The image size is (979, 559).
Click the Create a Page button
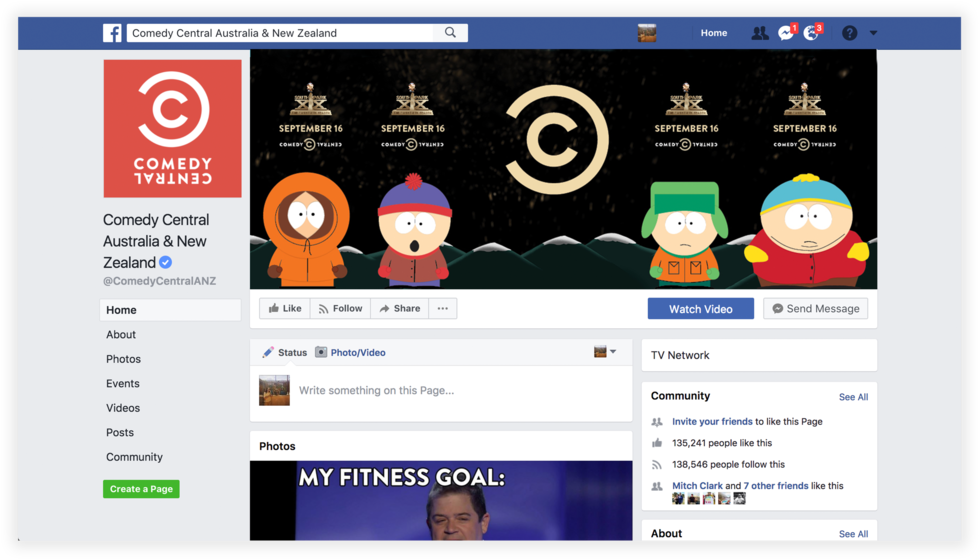point(141,489)
